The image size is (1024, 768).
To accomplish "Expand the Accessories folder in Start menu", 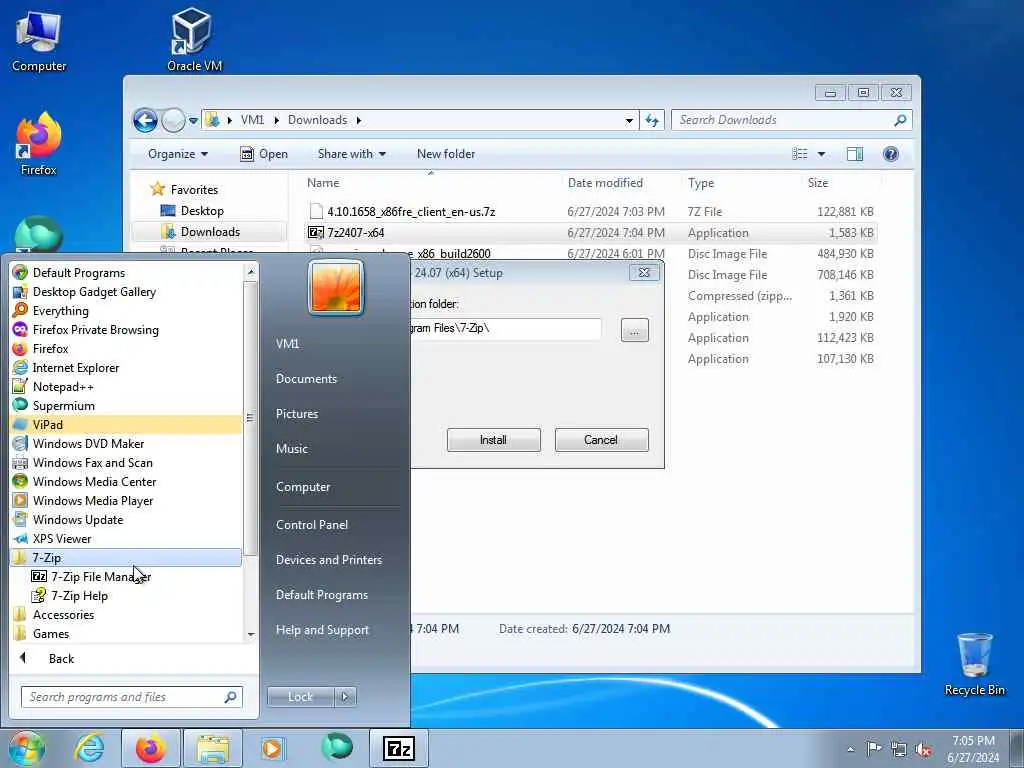I will point(63,615).
